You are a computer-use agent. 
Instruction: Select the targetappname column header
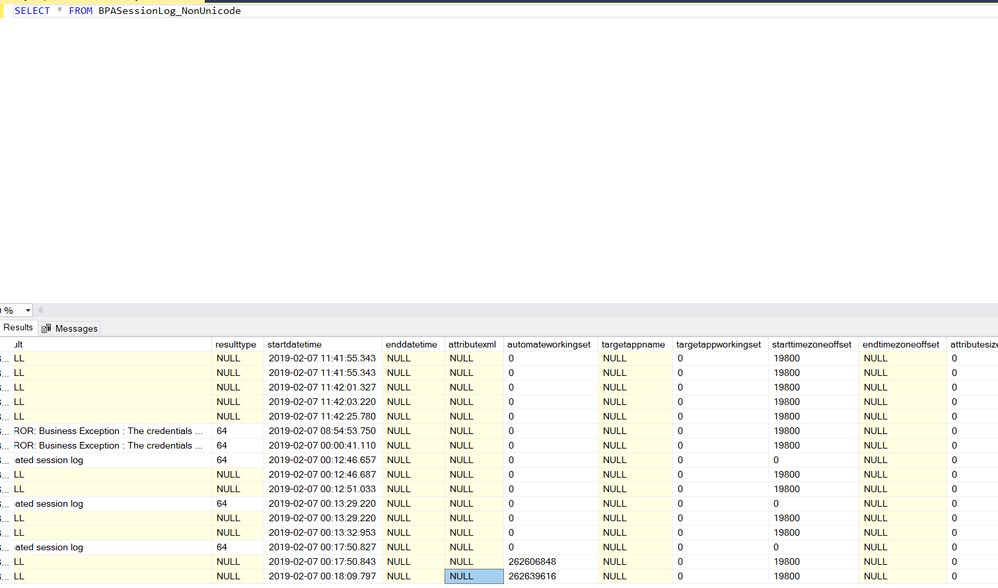click(633, 344)
